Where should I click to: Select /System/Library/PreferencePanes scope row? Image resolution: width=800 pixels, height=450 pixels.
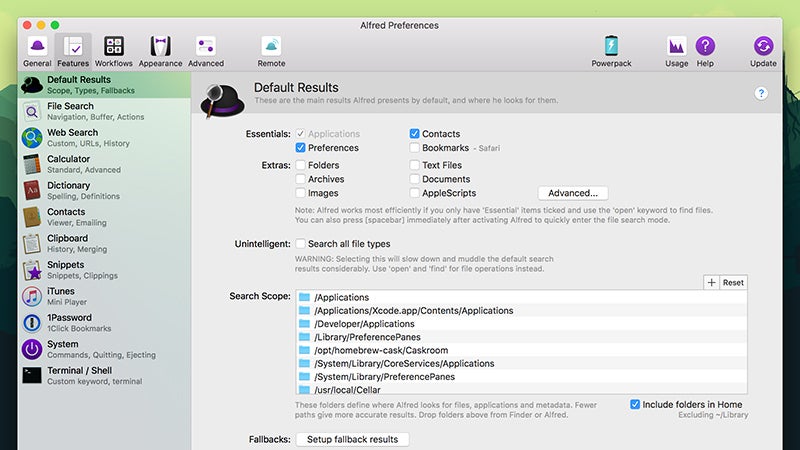coord(521,377)
